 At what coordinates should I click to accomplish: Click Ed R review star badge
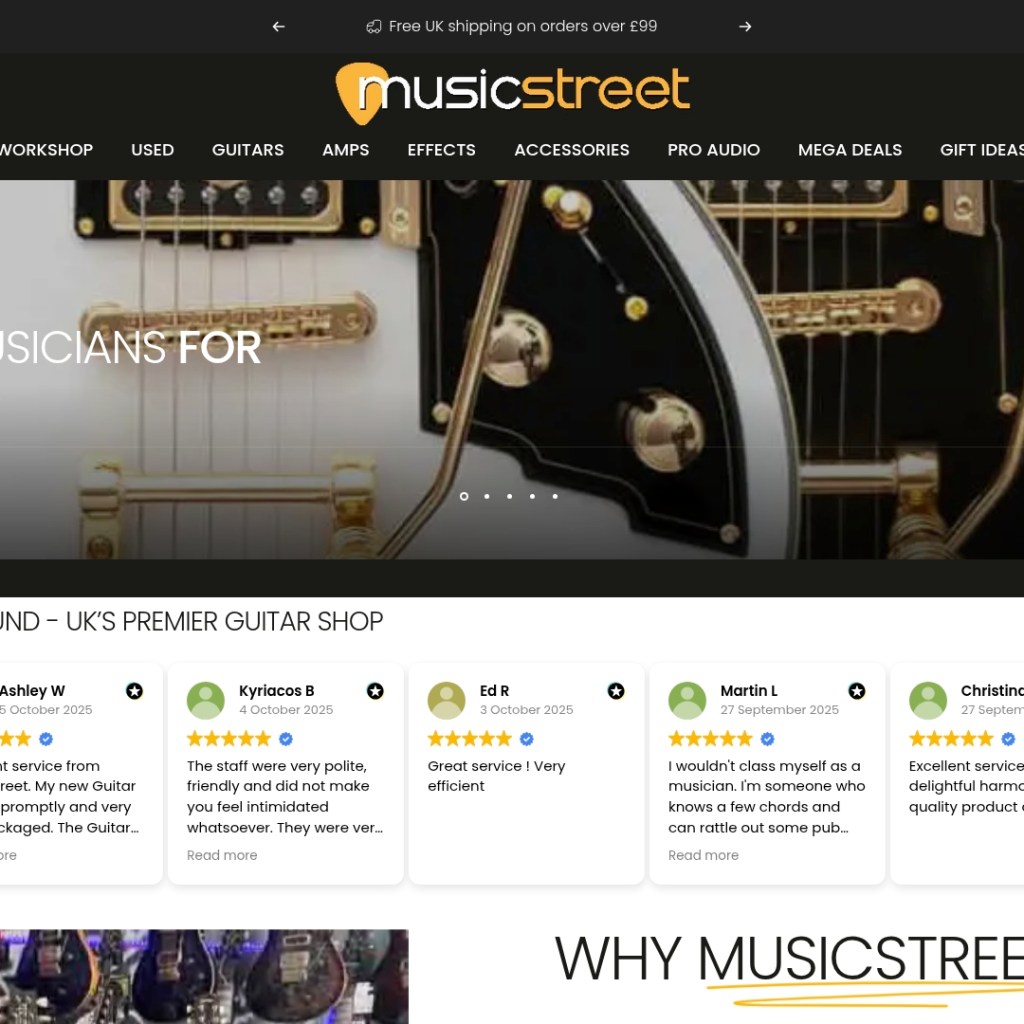(x=616, y=691)
